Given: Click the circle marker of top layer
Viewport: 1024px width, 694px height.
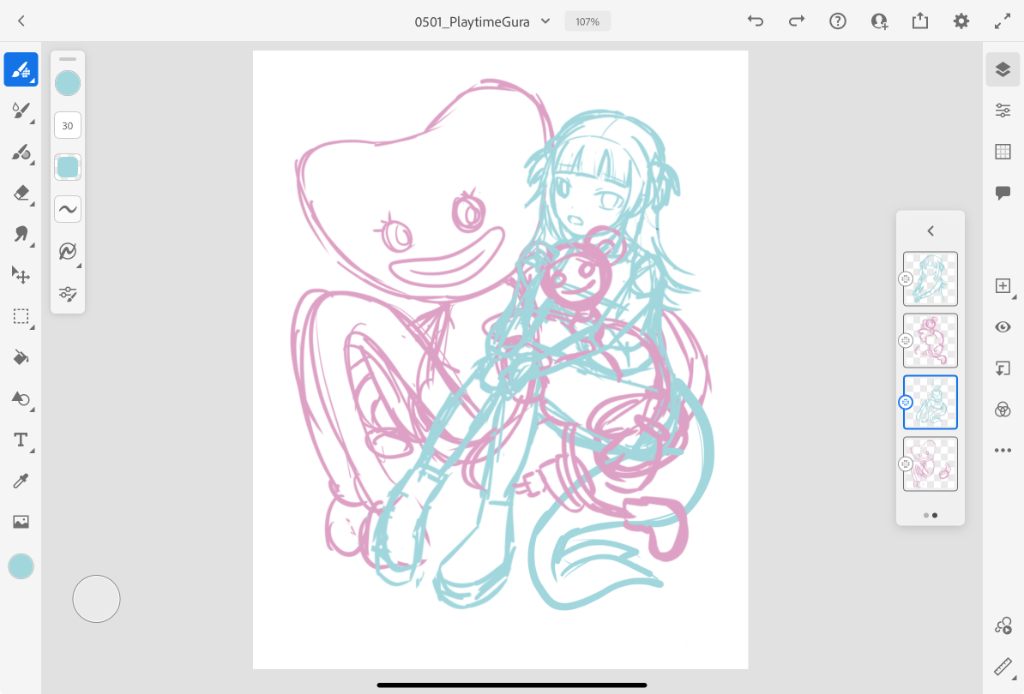Looking at the screenshot, I should pyautogui.click(x=905, y=279).
